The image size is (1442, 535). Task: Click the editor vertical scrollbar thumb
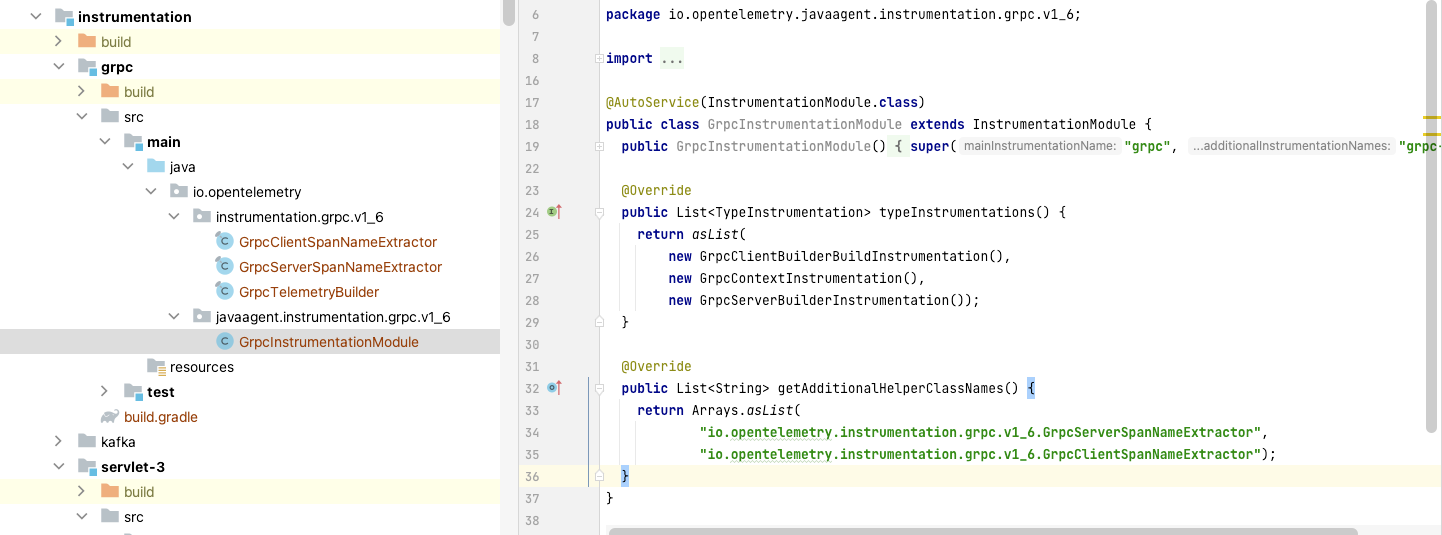[1432, 218]
